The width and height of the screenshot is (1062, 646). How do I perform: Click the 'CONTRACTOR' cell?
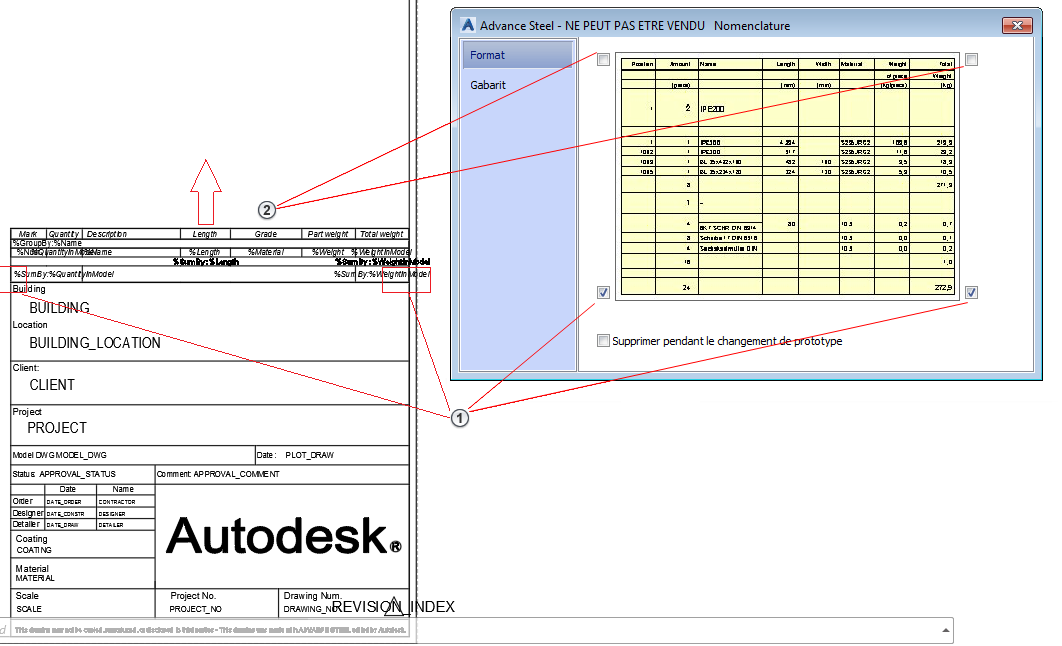(117, 502)
